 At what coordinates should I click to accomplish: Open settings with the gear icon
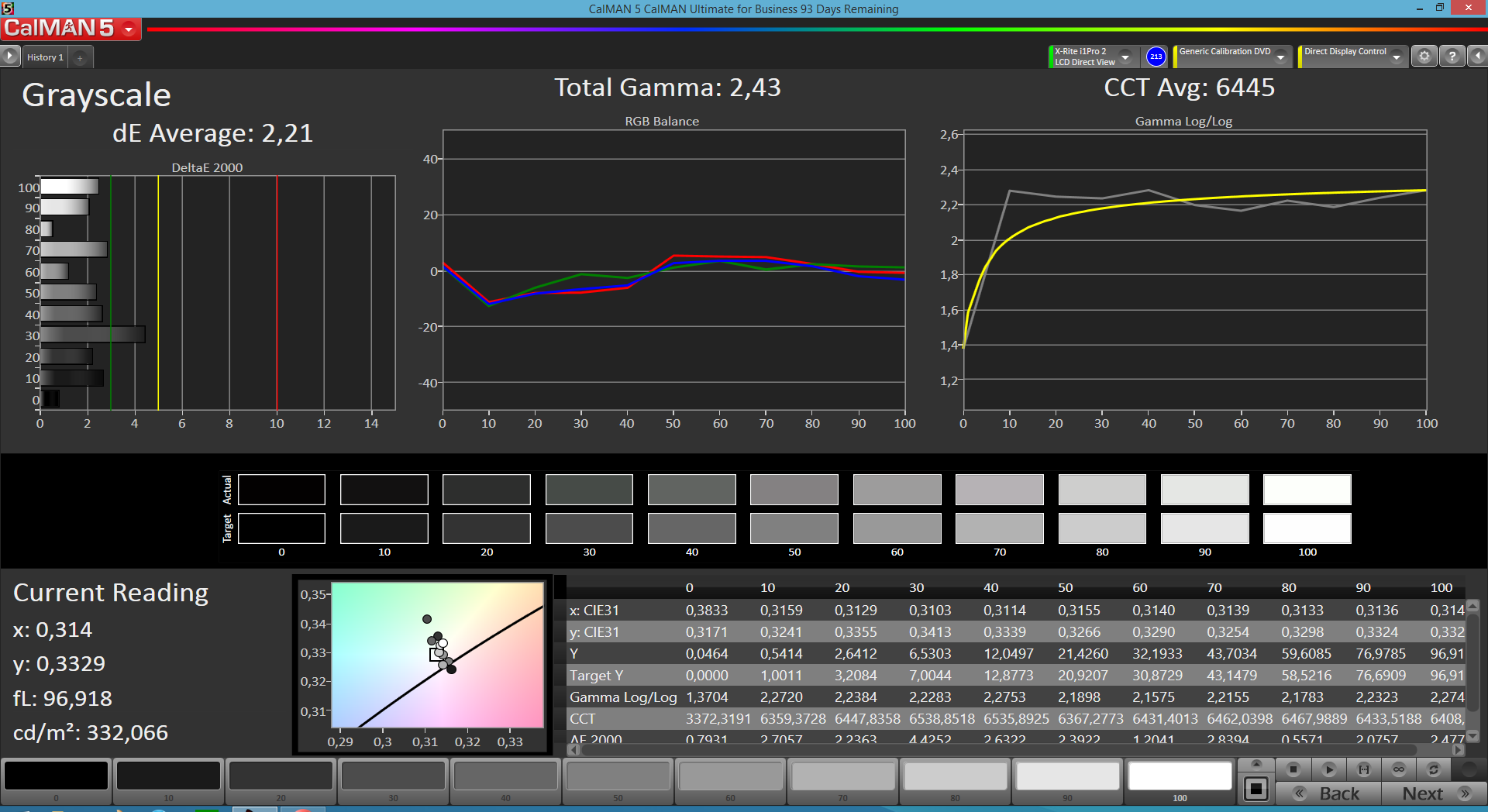click(1424, 56)
